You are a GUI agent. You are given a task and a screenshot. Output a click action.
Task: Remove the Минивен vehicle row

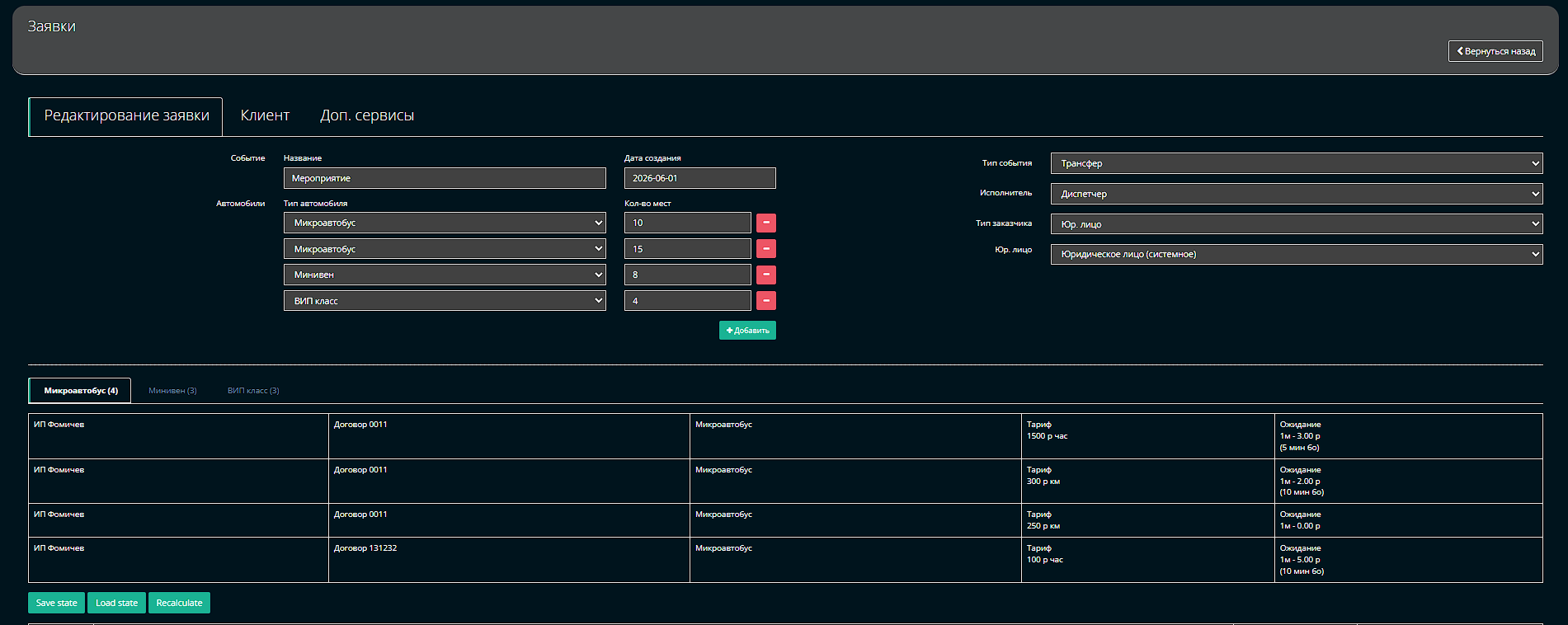pyautogui.click(x=765, y=275)
